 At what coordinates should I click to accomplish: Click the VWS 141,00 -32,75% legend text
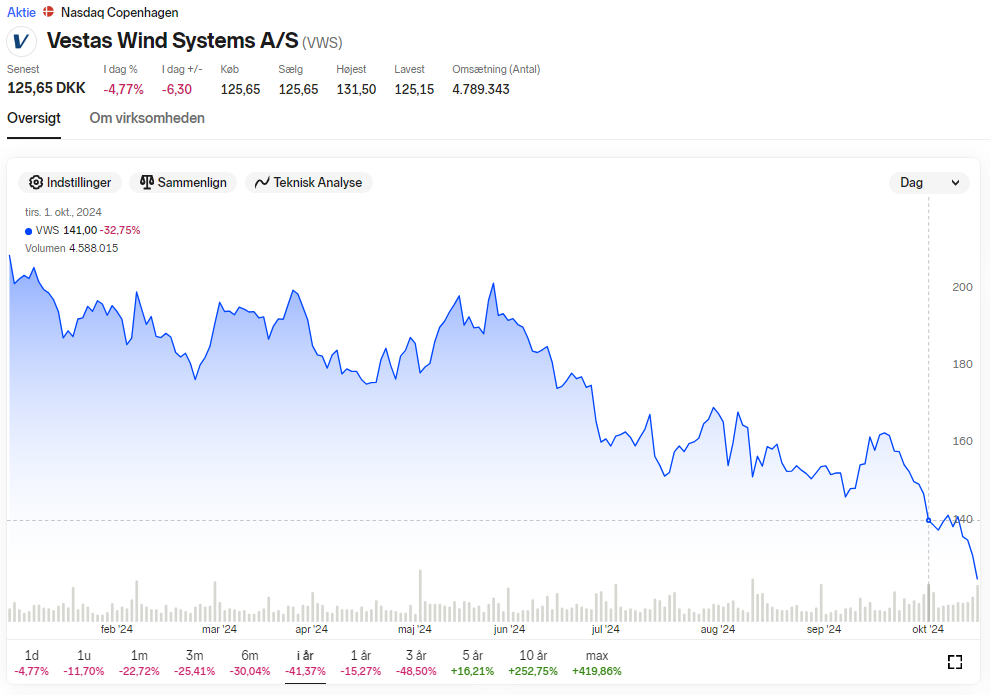point(88,230)
